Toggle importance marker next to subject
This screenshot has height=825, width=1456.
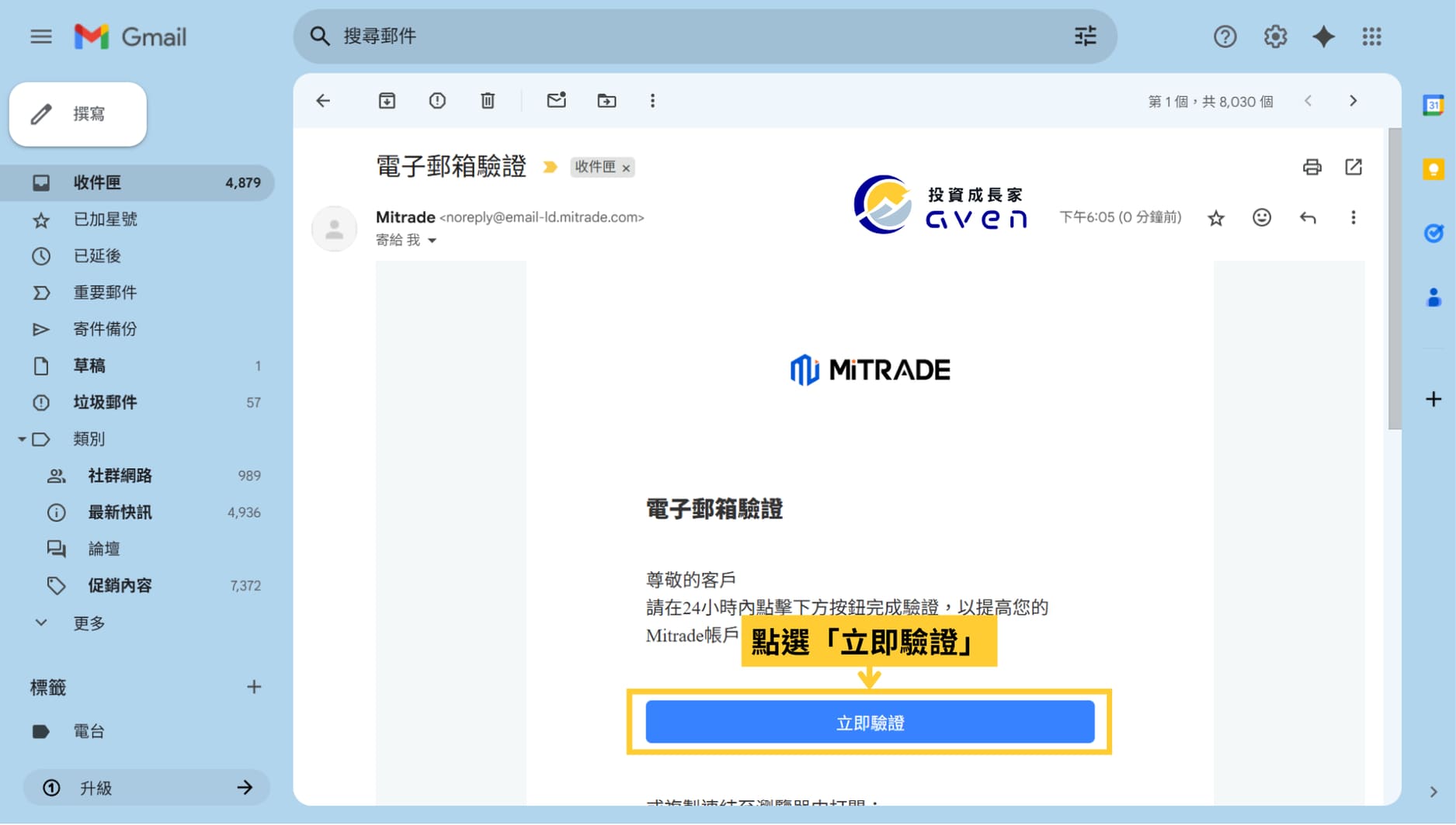pos(550,168)
